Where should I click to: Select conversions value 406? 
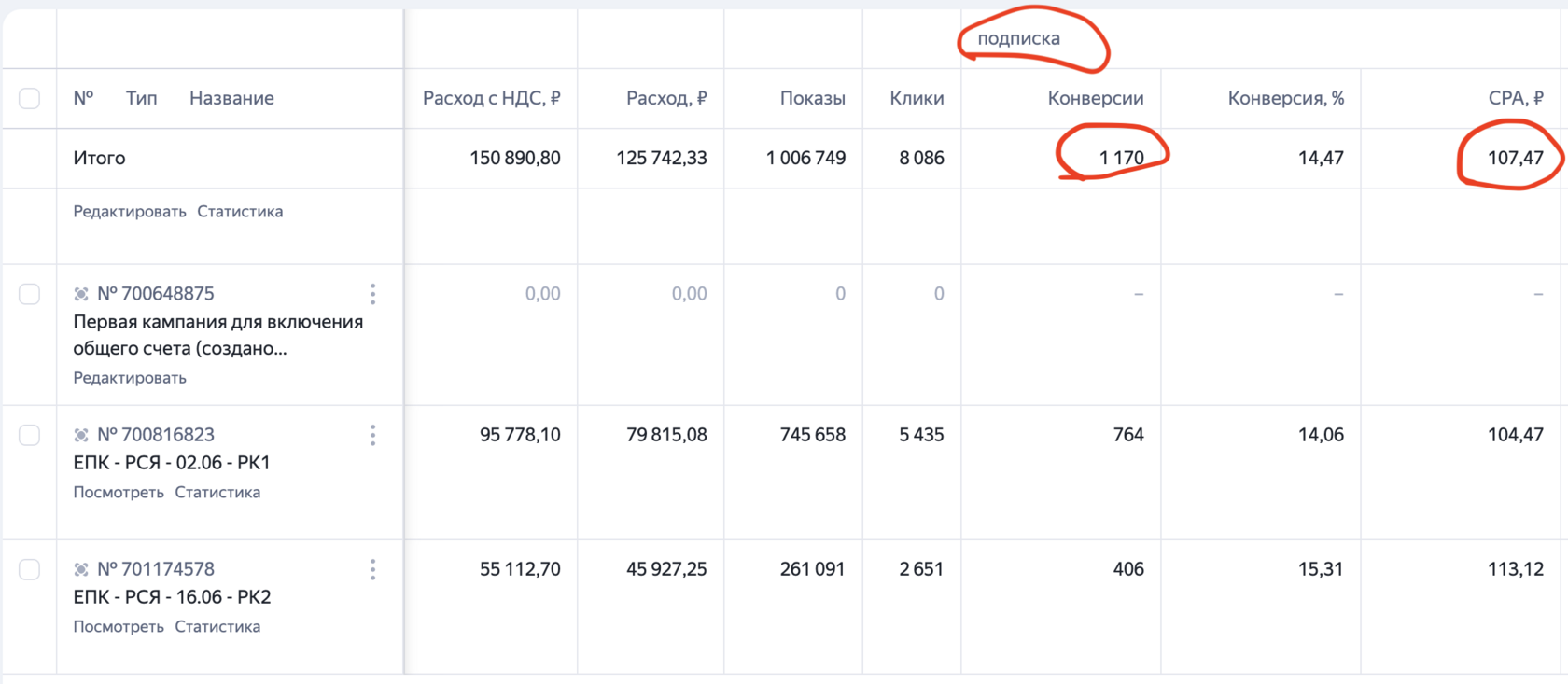coord(1128,569)
